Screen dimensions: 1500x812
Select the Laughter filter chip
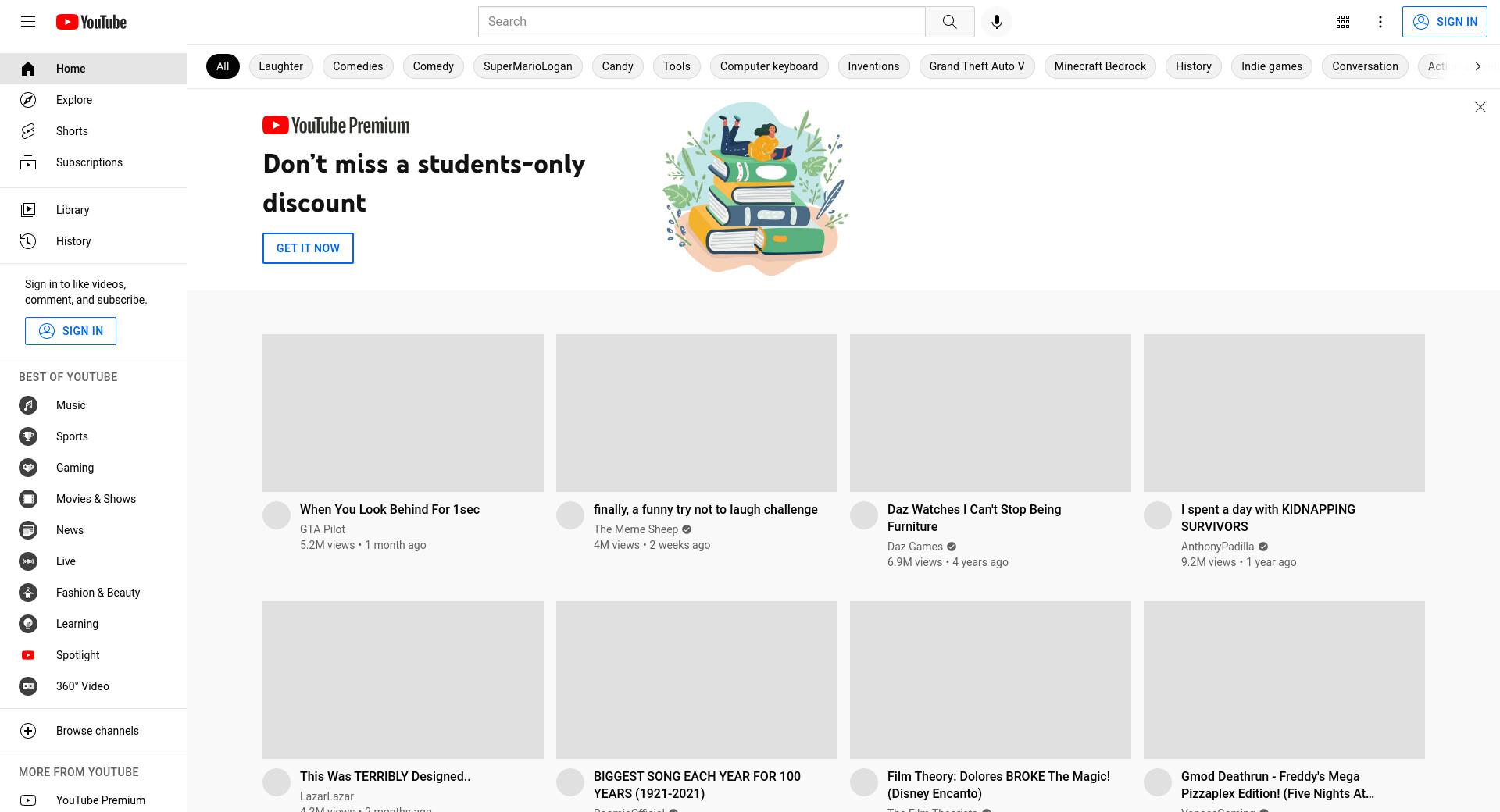(x=280, y=66)
